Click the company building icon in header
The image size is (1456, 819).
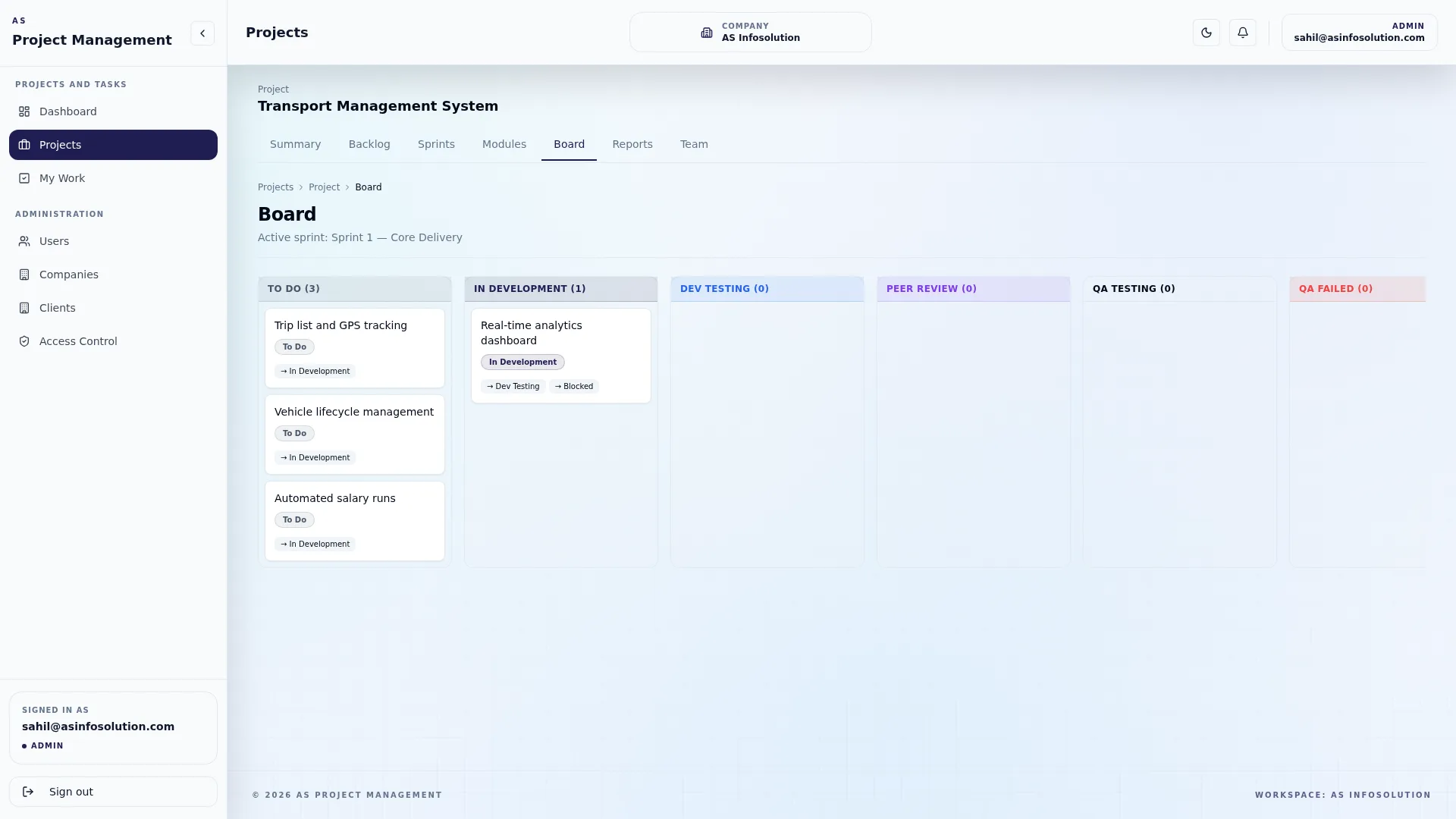point(707,33)
